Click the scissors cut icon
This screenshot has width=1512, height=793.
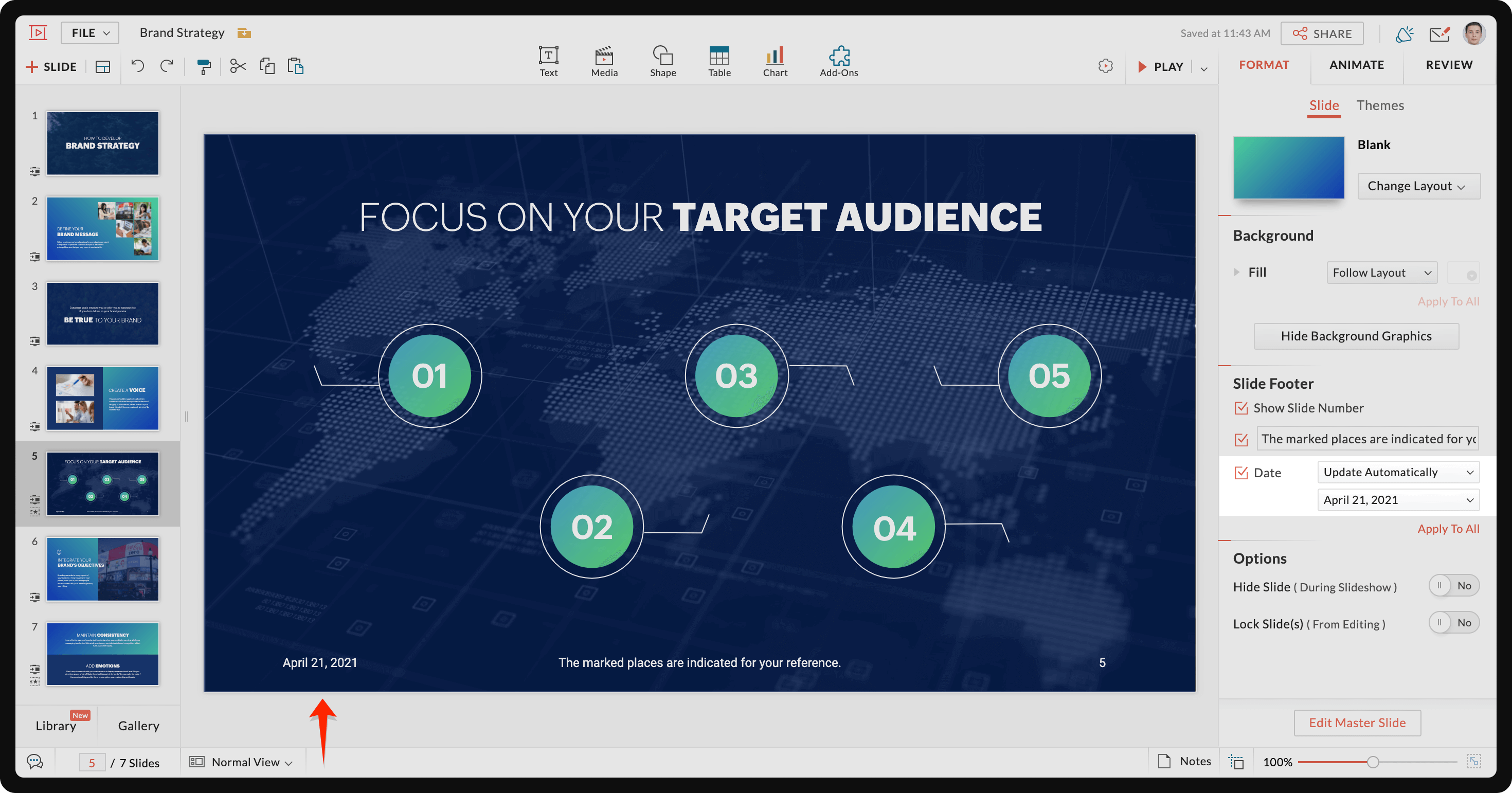pos(238,66)
